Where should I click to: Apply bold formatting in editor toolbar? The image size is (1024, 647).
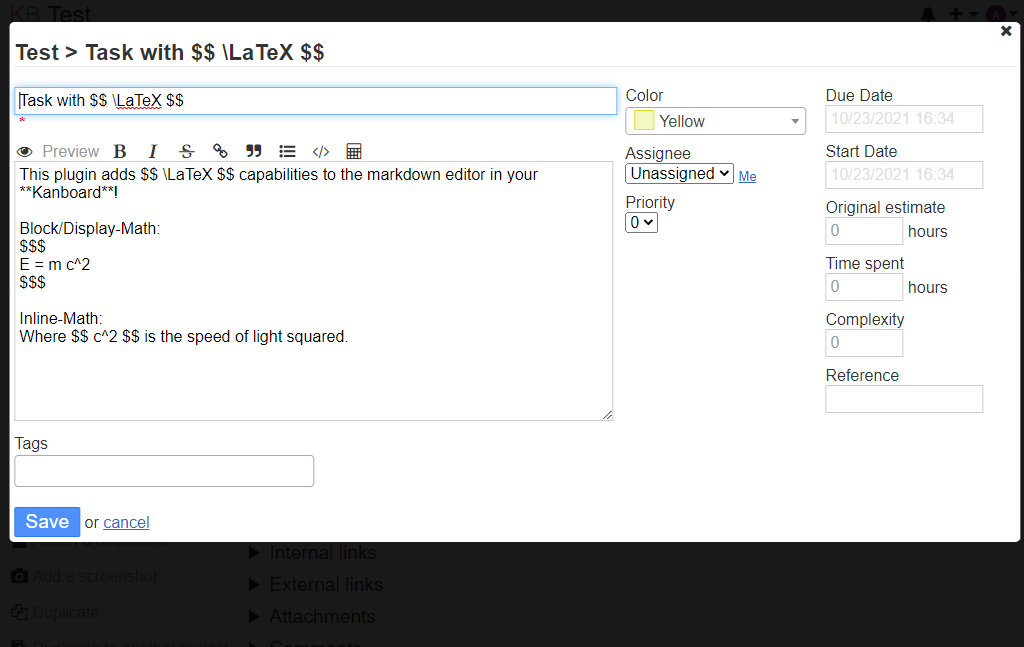click(120, 151)
